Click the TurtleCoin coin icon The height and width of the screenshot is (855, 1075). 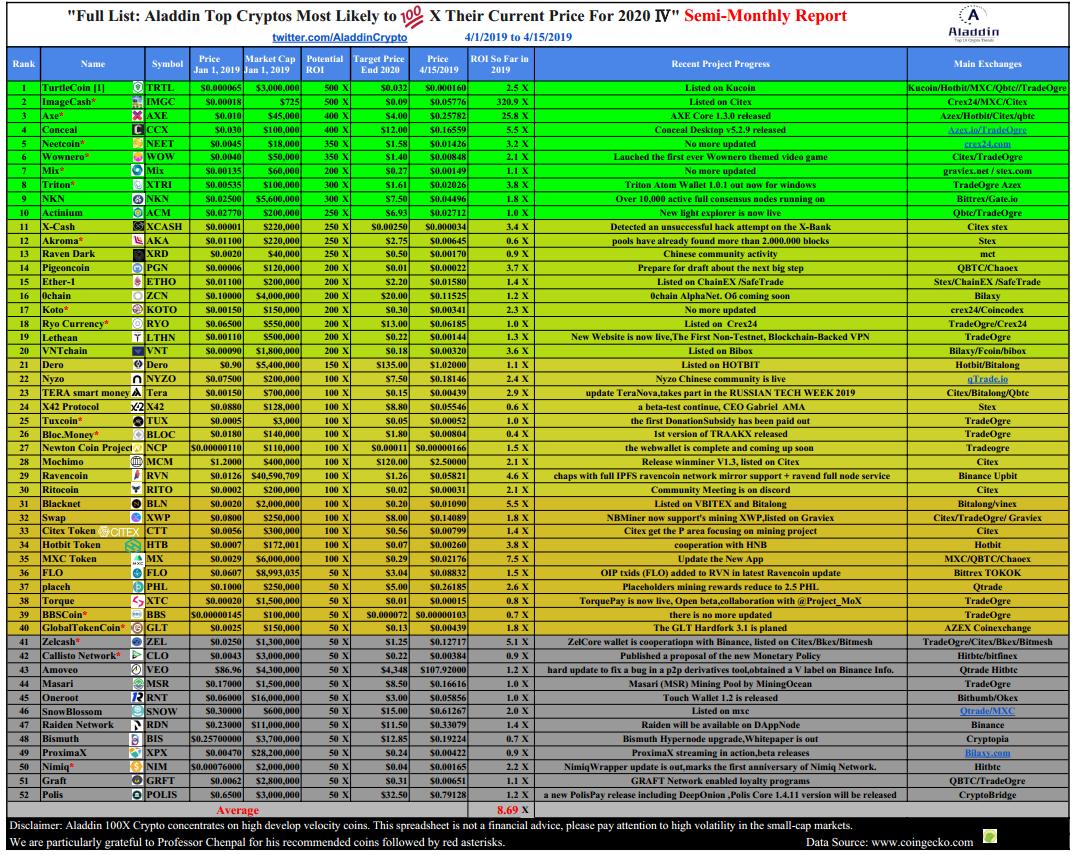click(x=138, y=88)
